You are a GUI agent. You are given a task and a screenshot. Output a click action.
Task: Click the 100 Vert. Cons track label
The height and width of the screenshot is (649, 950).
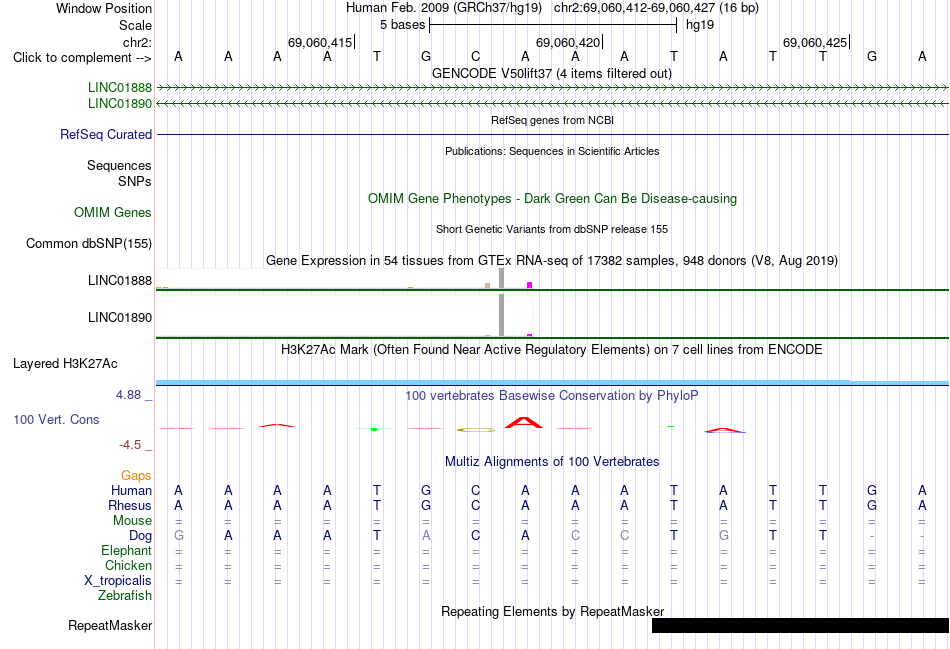point(56,419)
